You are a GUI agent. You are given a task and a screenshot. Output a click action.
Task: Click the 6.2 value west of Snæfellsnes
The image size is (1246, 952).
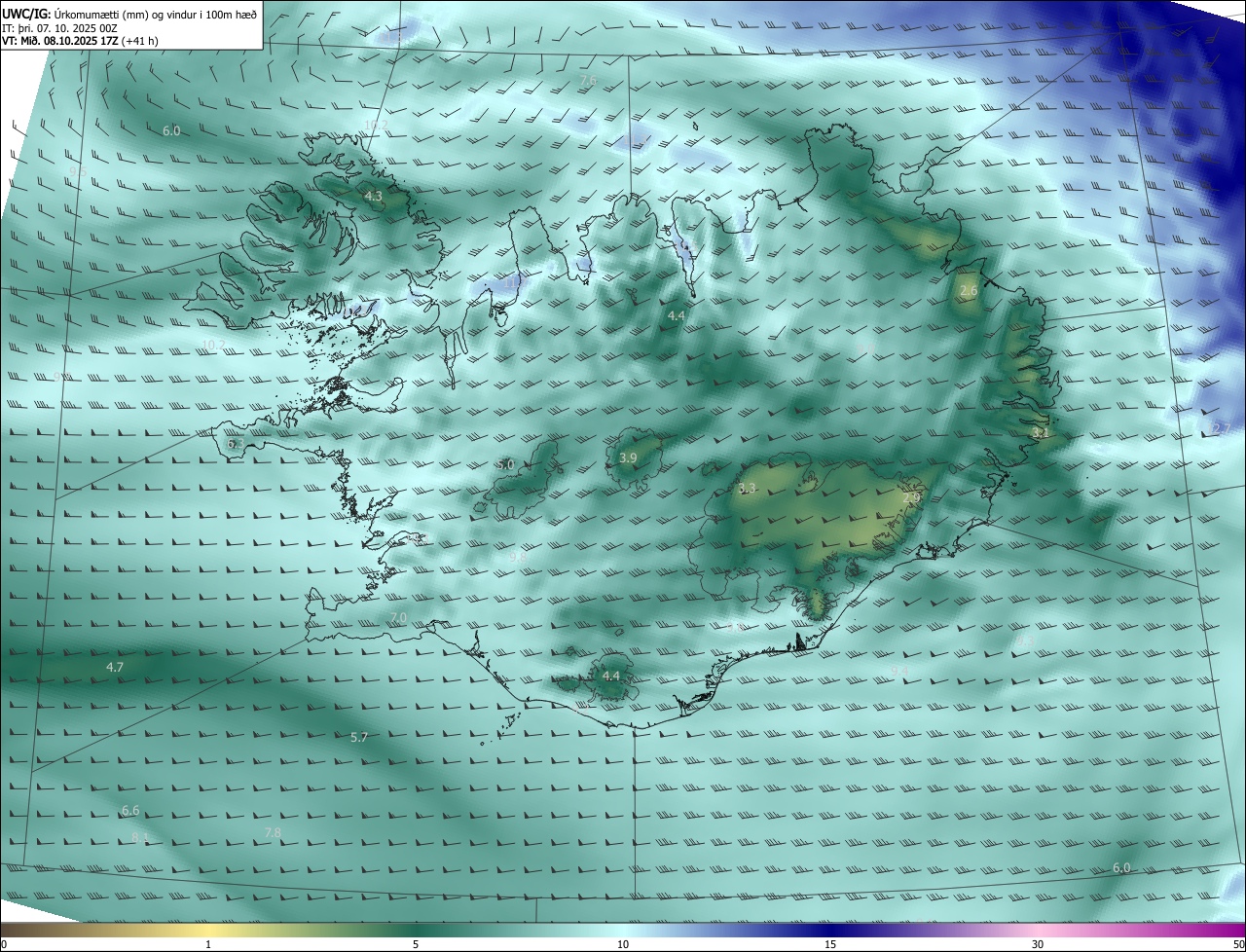tap(236, 444)
